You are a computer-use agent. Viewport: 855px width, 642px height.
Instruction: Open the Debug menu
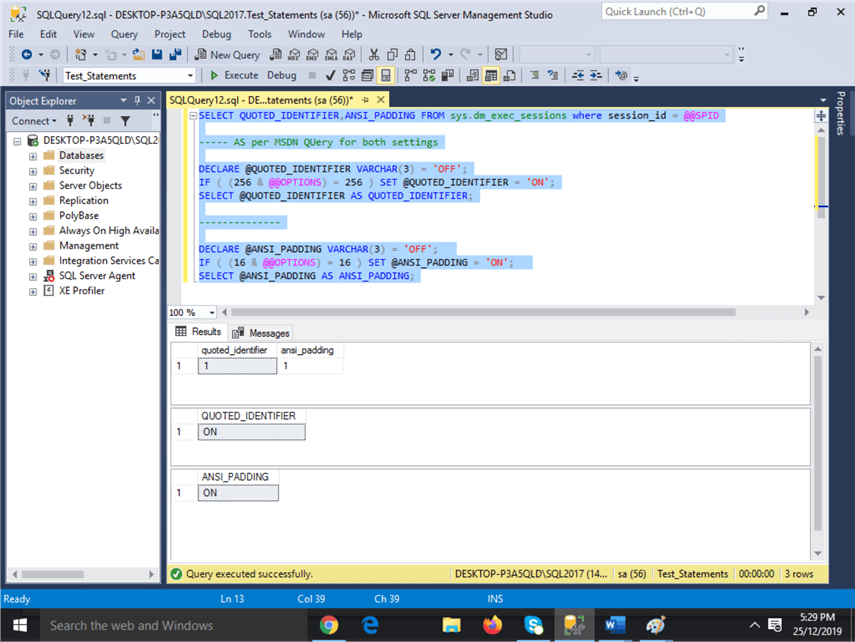point(216,34)
